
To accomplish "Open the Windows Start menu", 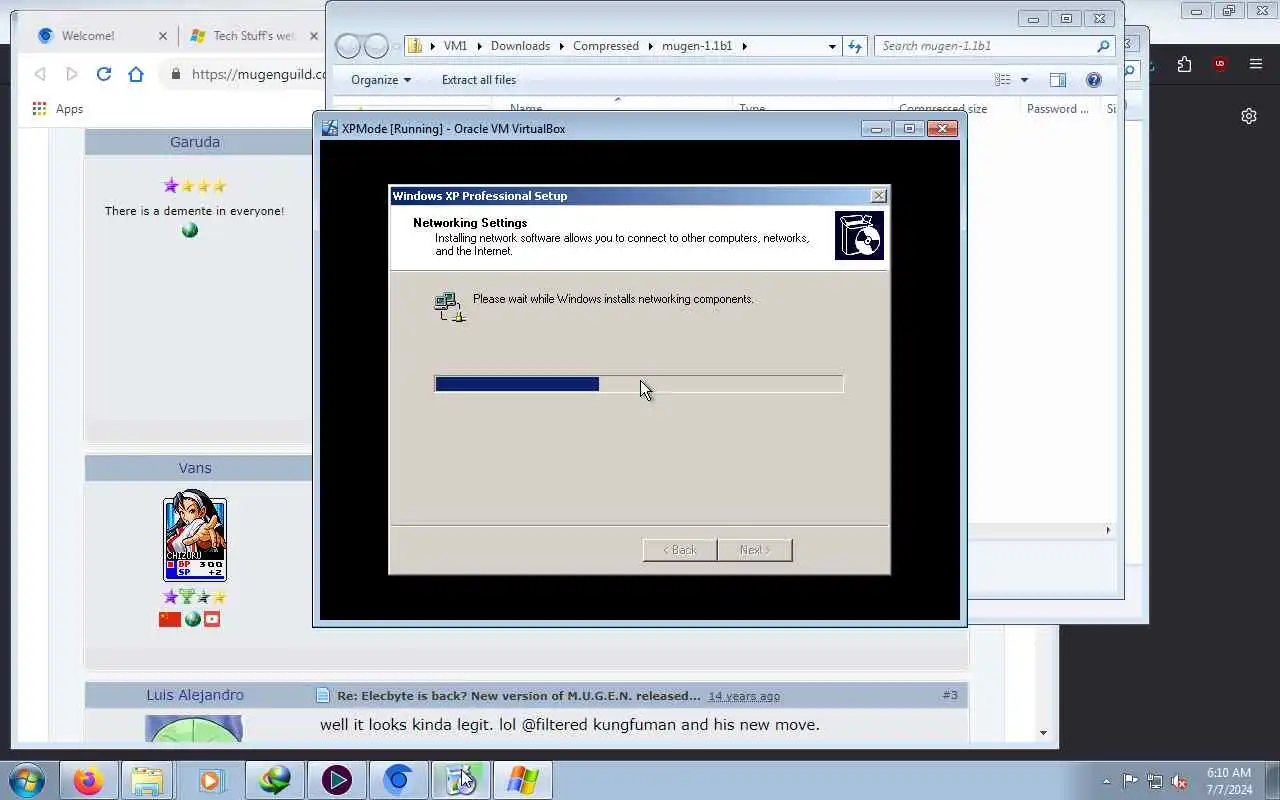I will [26, 780].
